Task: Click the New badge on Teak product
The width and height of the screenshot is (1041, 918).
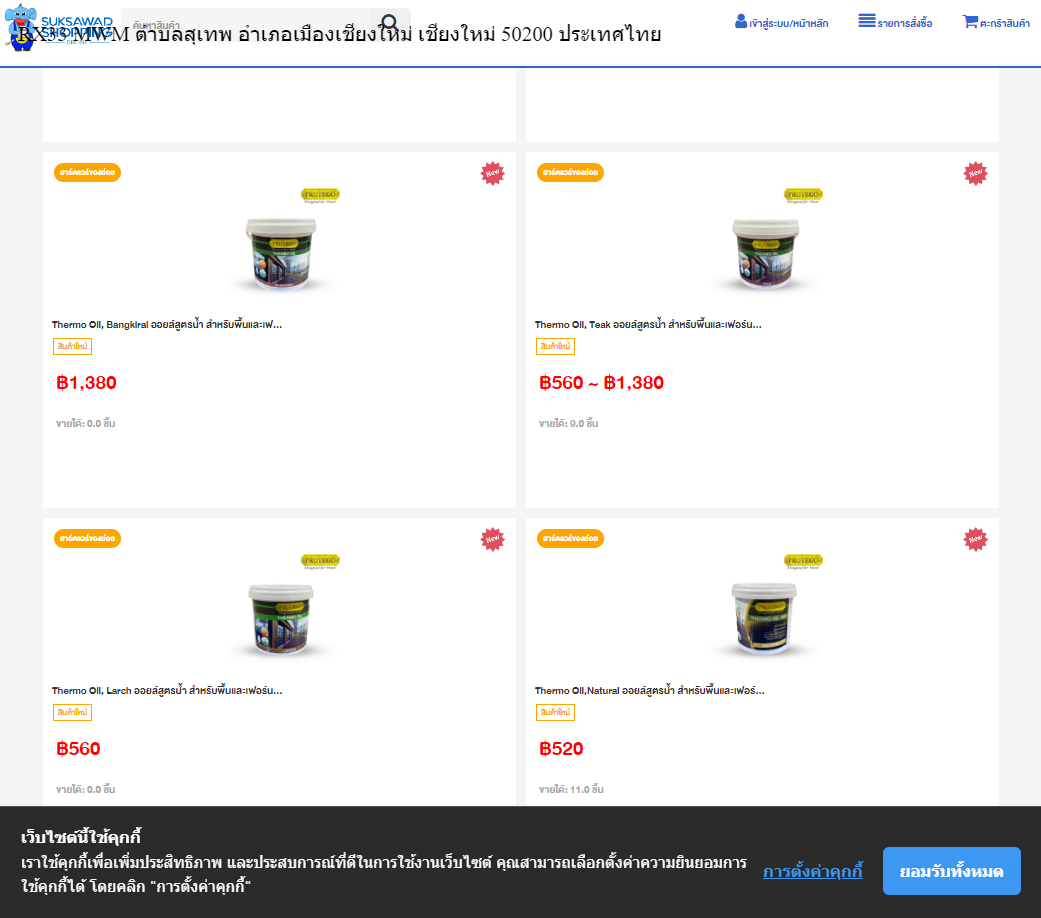Action: coord(975,173)
